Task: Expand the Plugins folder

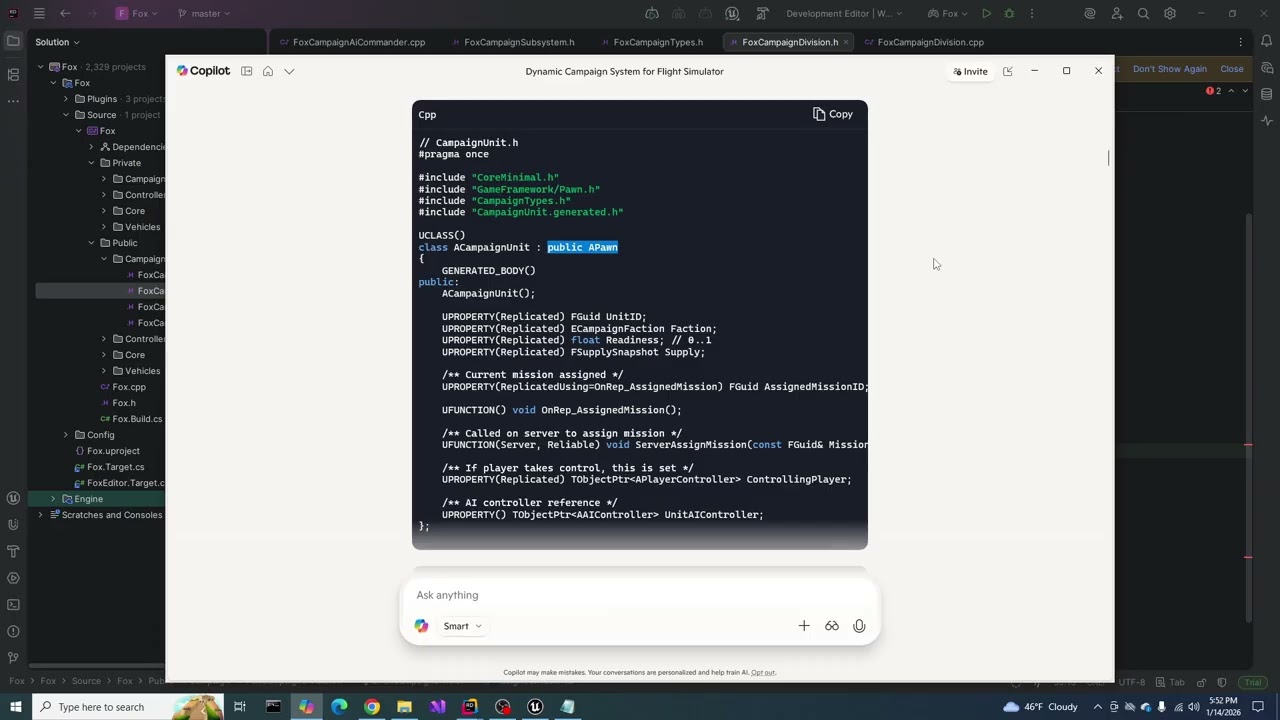Action: coord(66,99)
